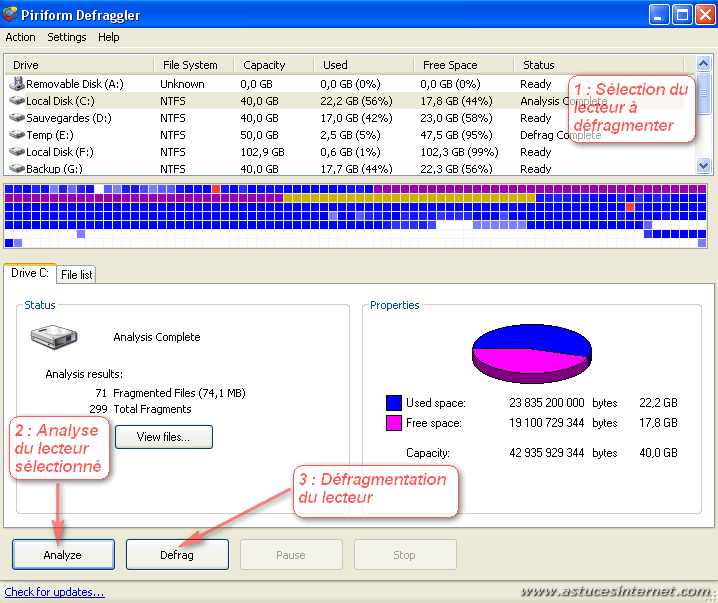Click the magenta Free space legend swatch

tap(393, 423)
